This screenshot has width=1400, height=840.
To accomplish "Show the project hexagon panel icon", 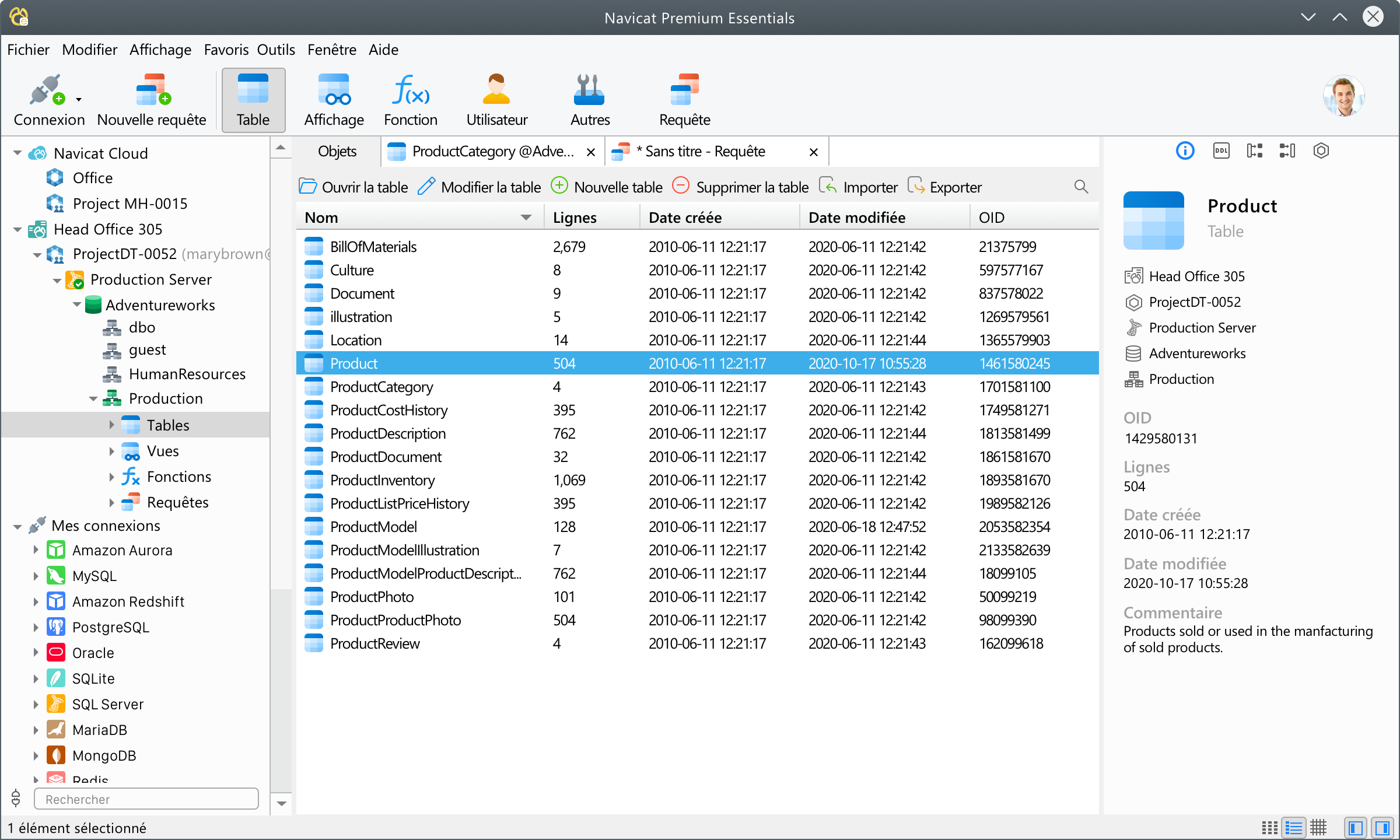I will [x=1321, y=151].
